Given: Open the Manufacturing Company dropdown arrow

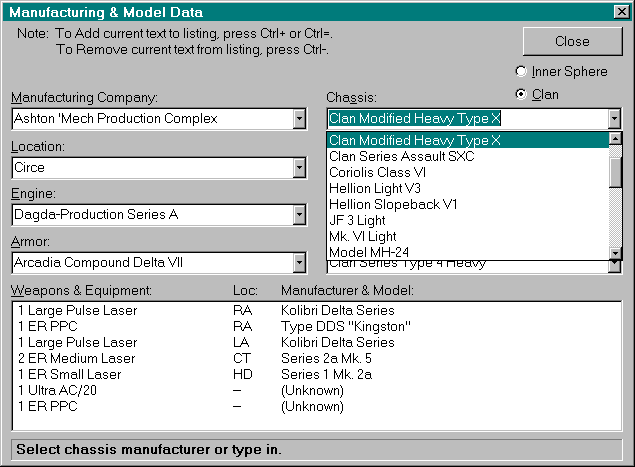Looking at the screenshot, I should click(299, 119).
